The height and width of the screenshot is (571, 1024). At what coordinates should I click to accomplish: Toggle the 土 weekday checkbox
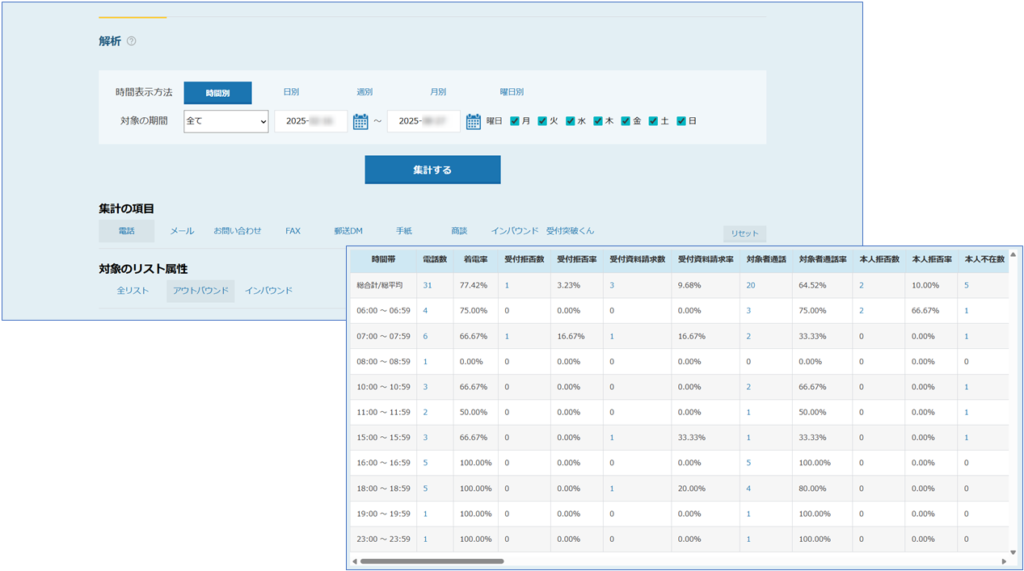[653, 121]
